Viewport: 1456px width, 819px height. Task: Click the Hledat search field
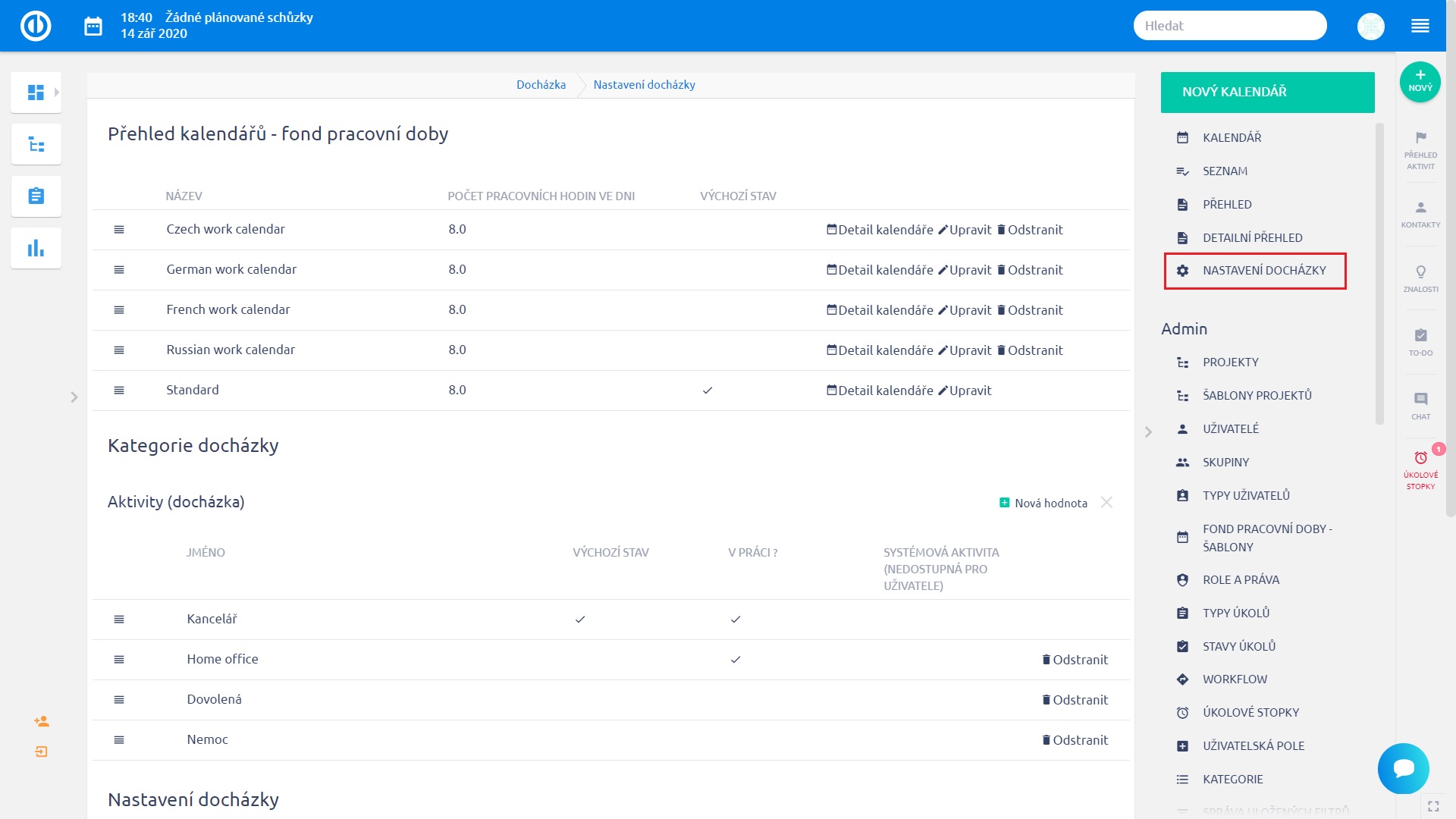(x=1229, y=26)
